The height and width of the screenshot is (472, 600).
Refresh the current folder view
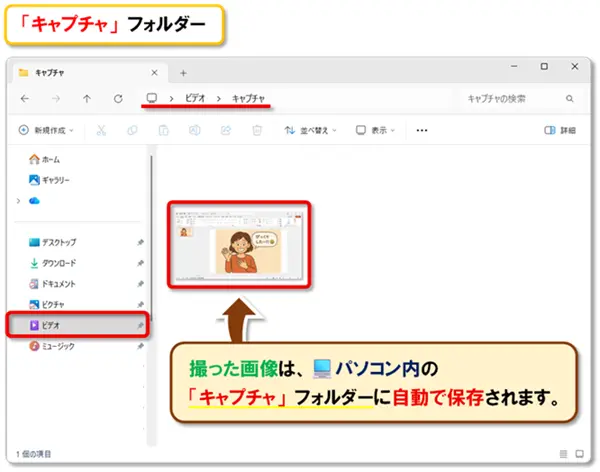(118, 99)
